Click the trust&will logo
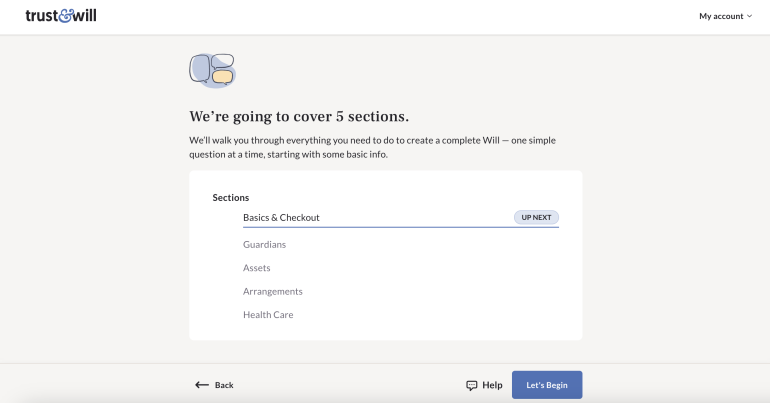The width and height of the screenshot is (770, 403). pyautogui.click(x=61, y=16)
